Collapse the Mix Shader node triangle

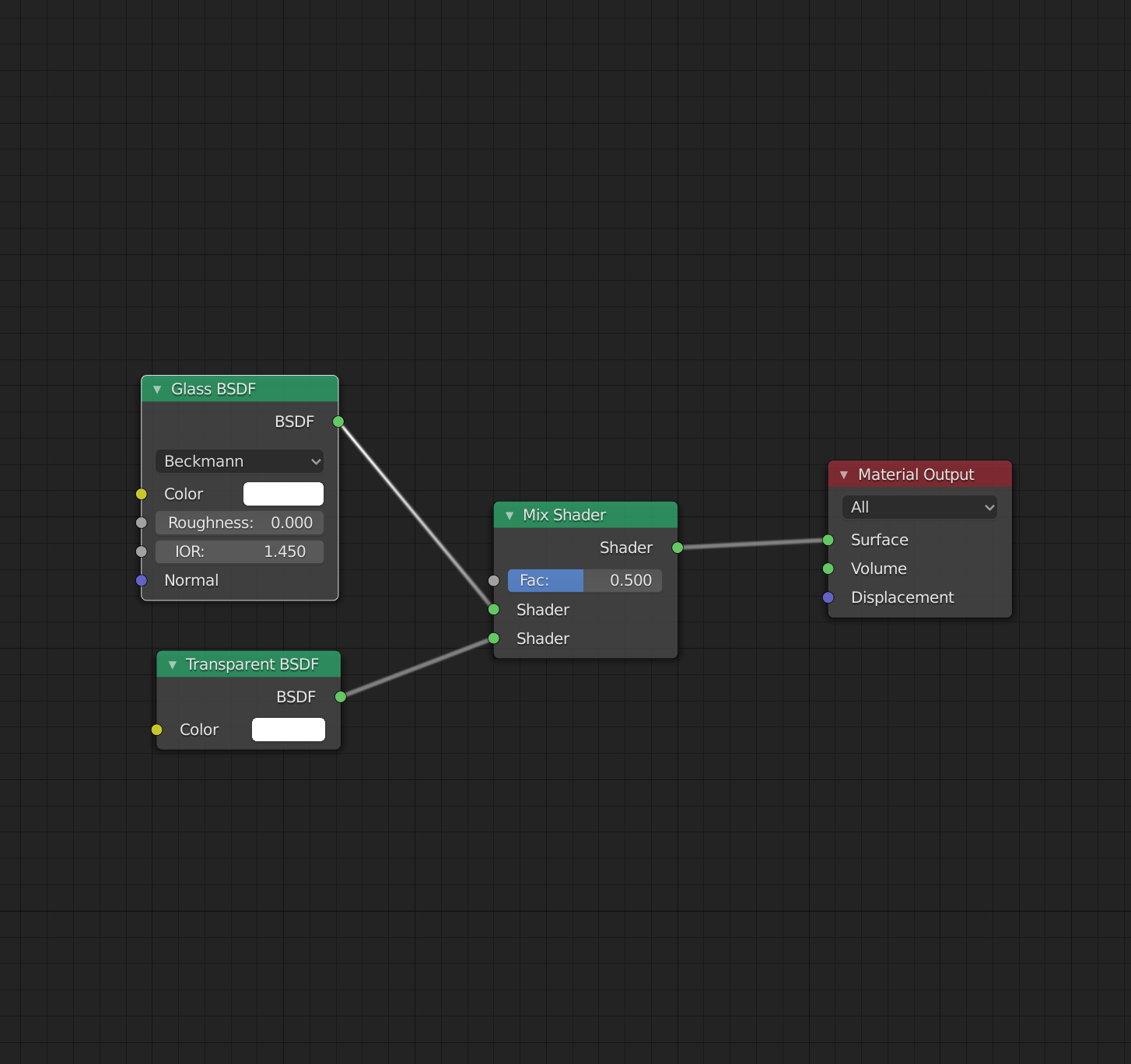[509, 516]
